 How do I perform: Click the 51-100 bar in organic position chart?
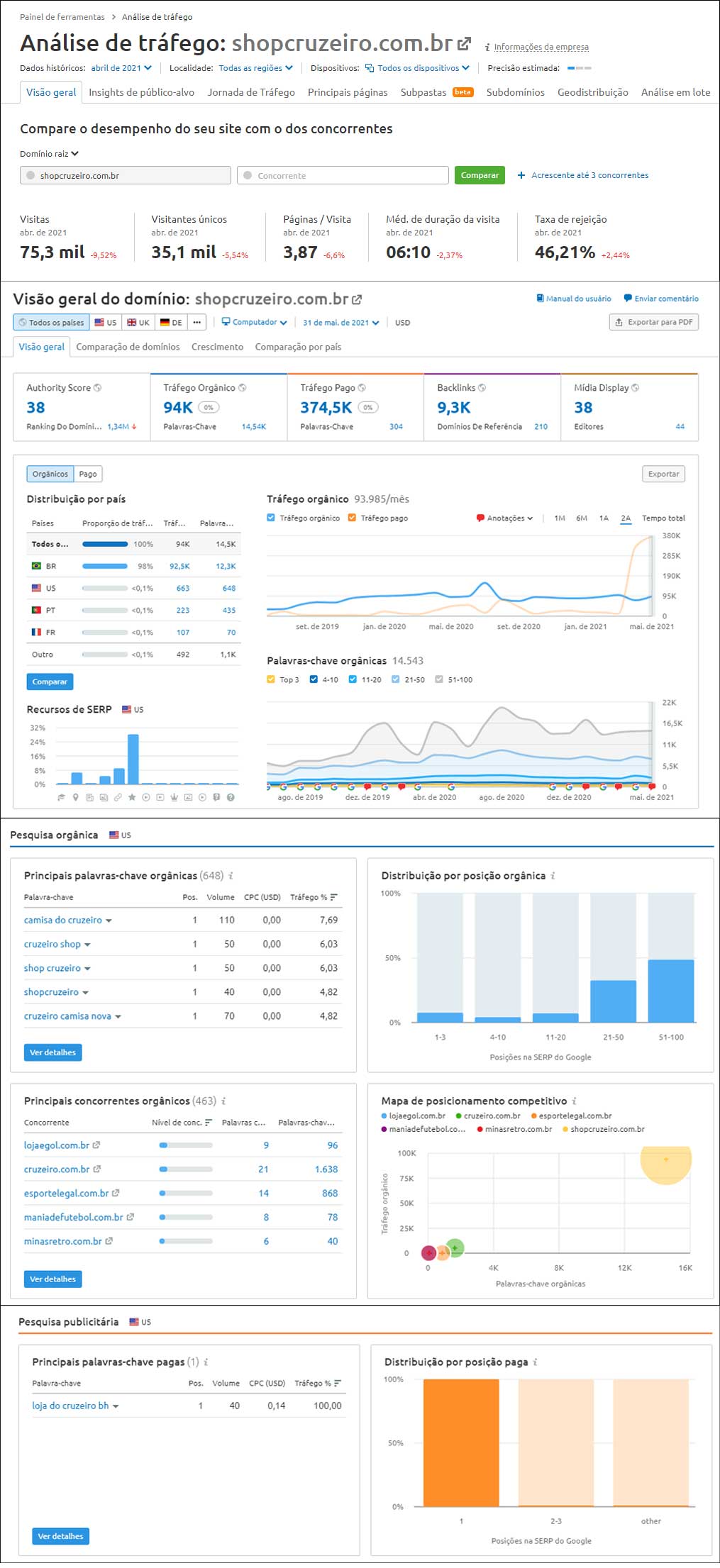click(x=671, y=991)
